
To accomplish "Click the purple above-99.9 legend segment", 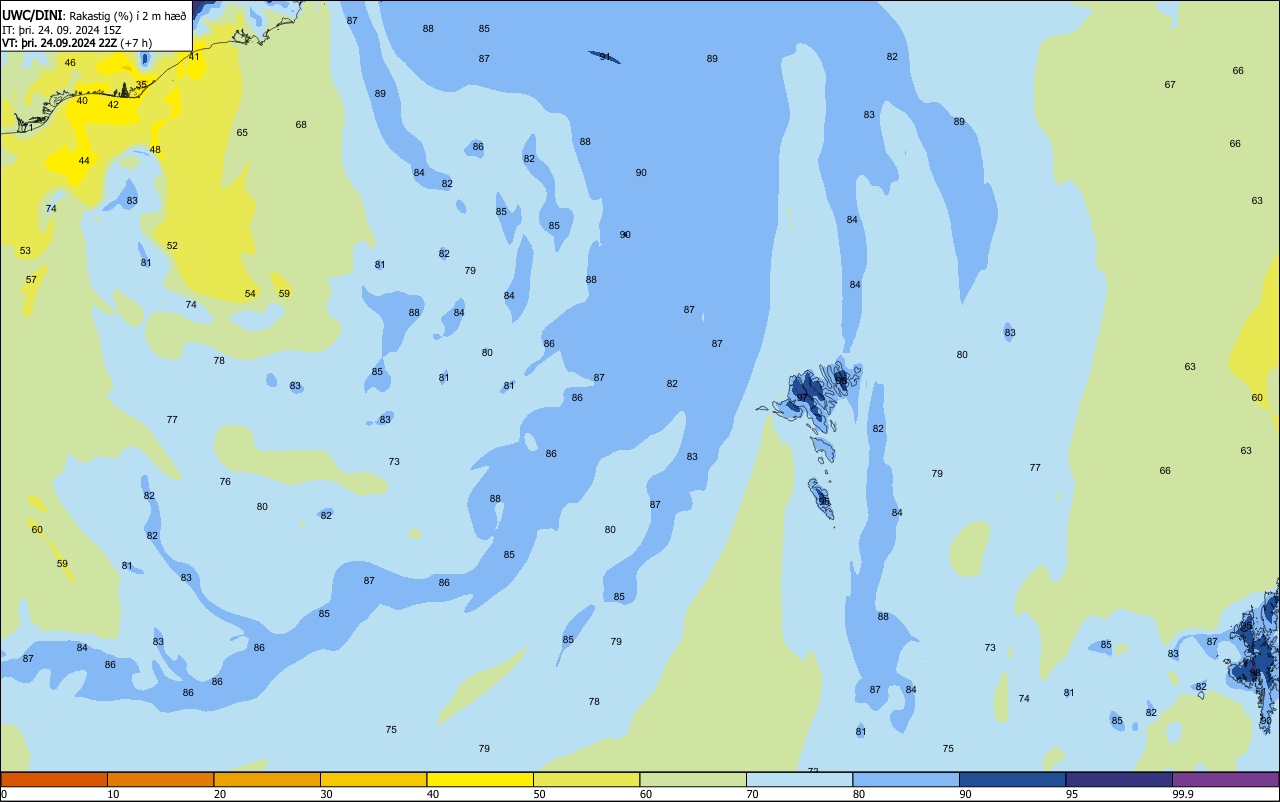I will [x=1225, y=779].
